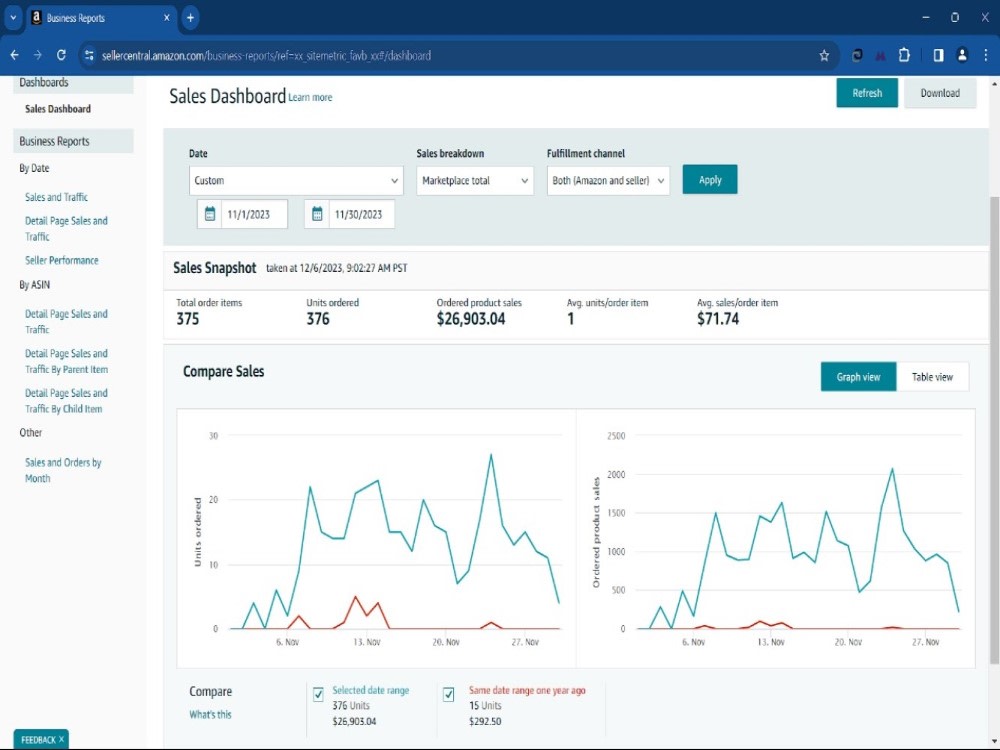This screenshot has height=750, width=1000.
Task: Click the Units ordered value 376
Action: coord(318,319)
